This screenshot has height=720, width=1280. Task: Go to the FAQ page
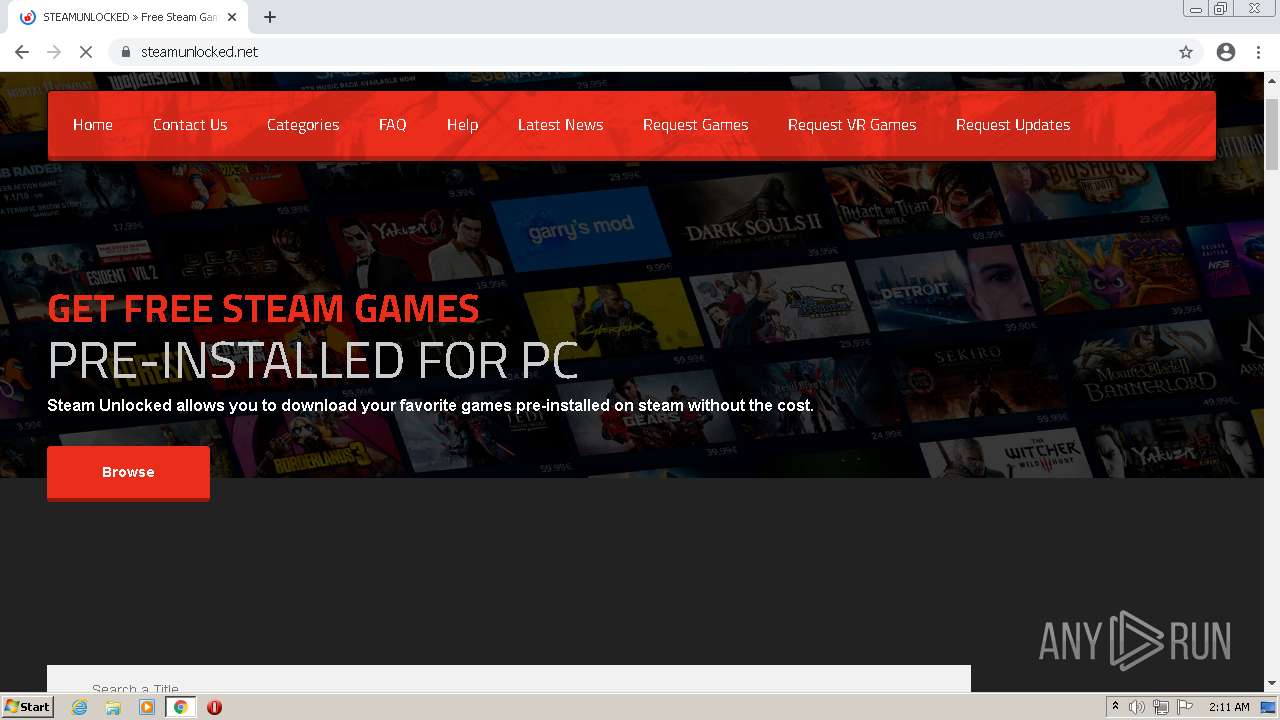click(393, 125)
